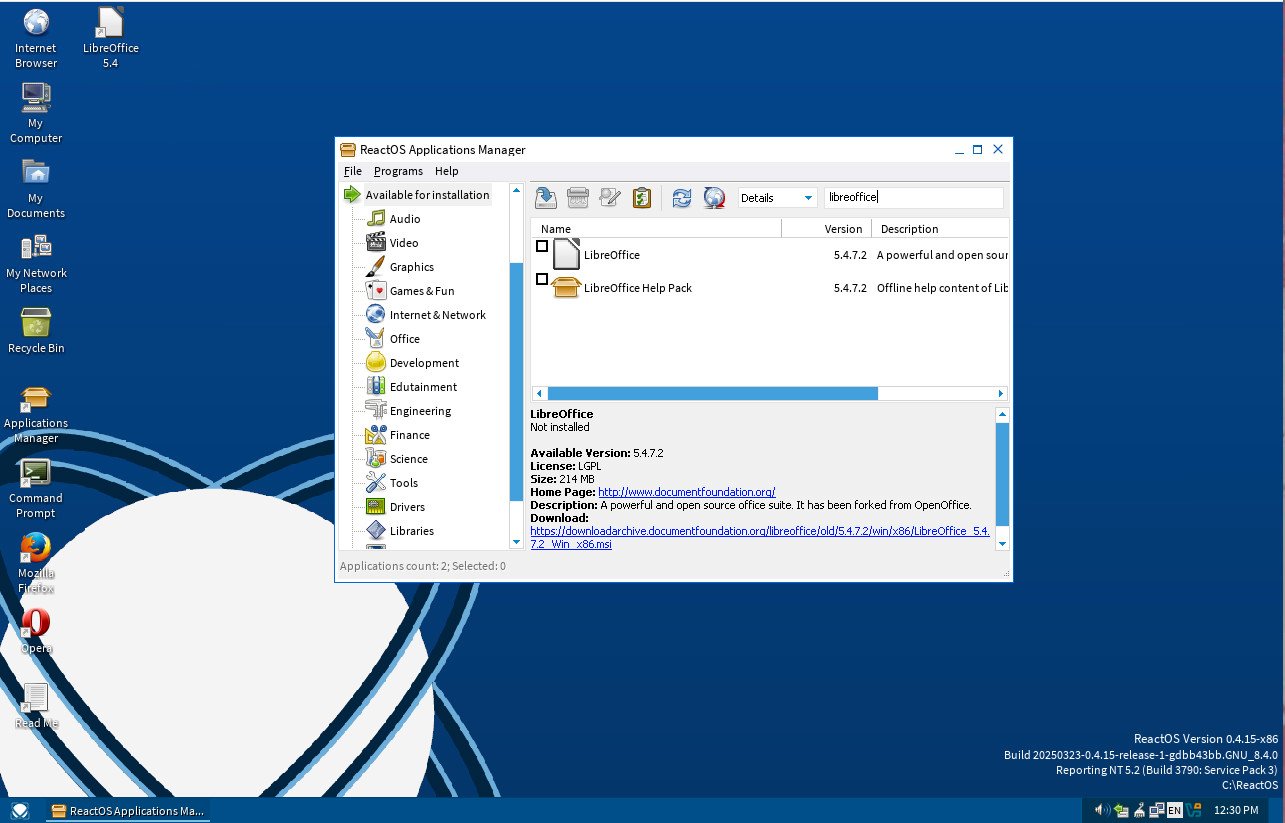Screen dimensions: 1285x823
Task: Select the Office category
Action: (x=393, y=339)
